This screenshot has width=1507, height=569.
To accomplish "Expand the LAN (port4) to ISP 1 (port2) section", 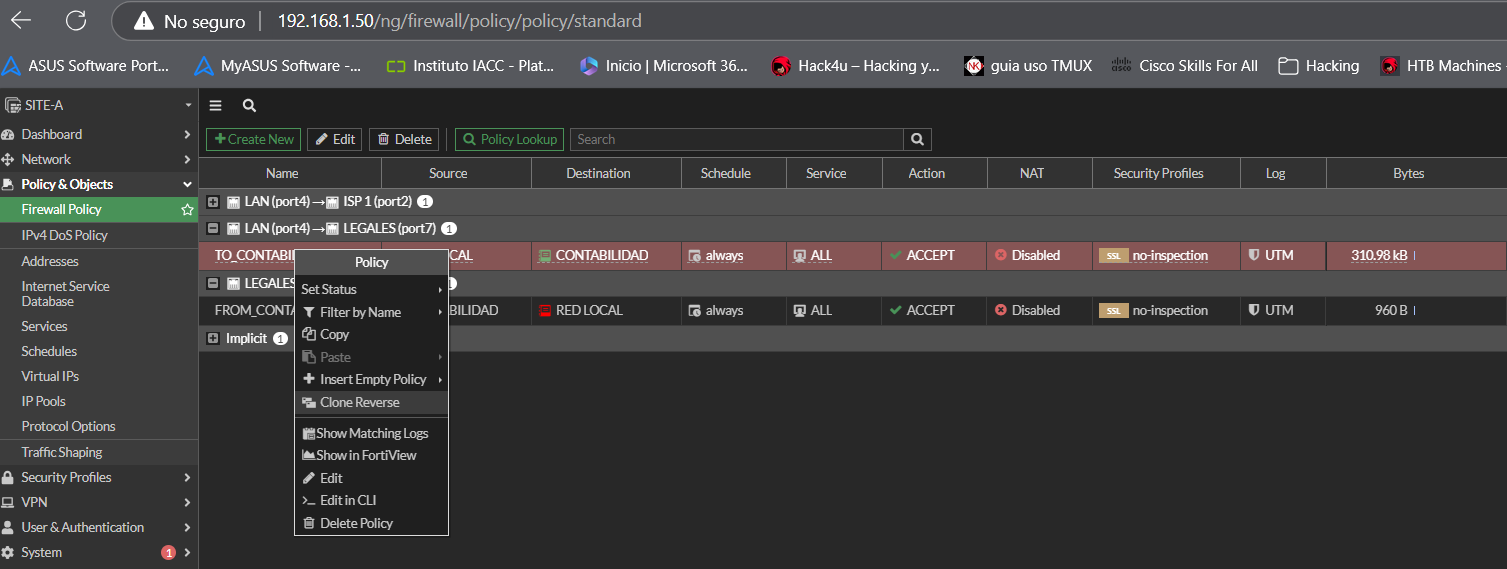I will tap(213, 202).
